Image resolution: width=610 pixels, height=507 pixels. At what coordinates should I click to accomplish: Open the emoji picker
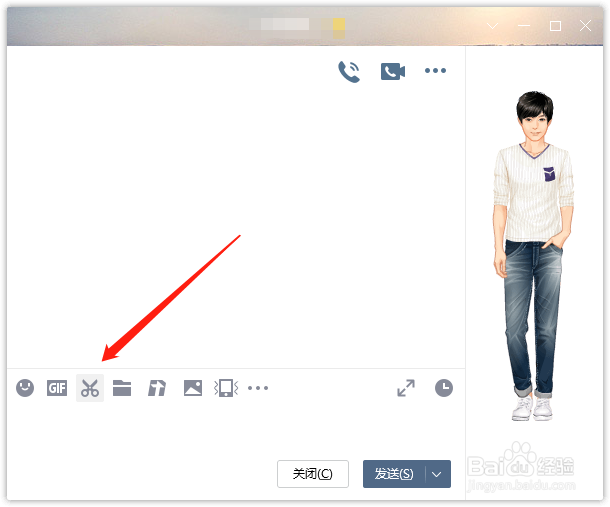click(25, 388)
